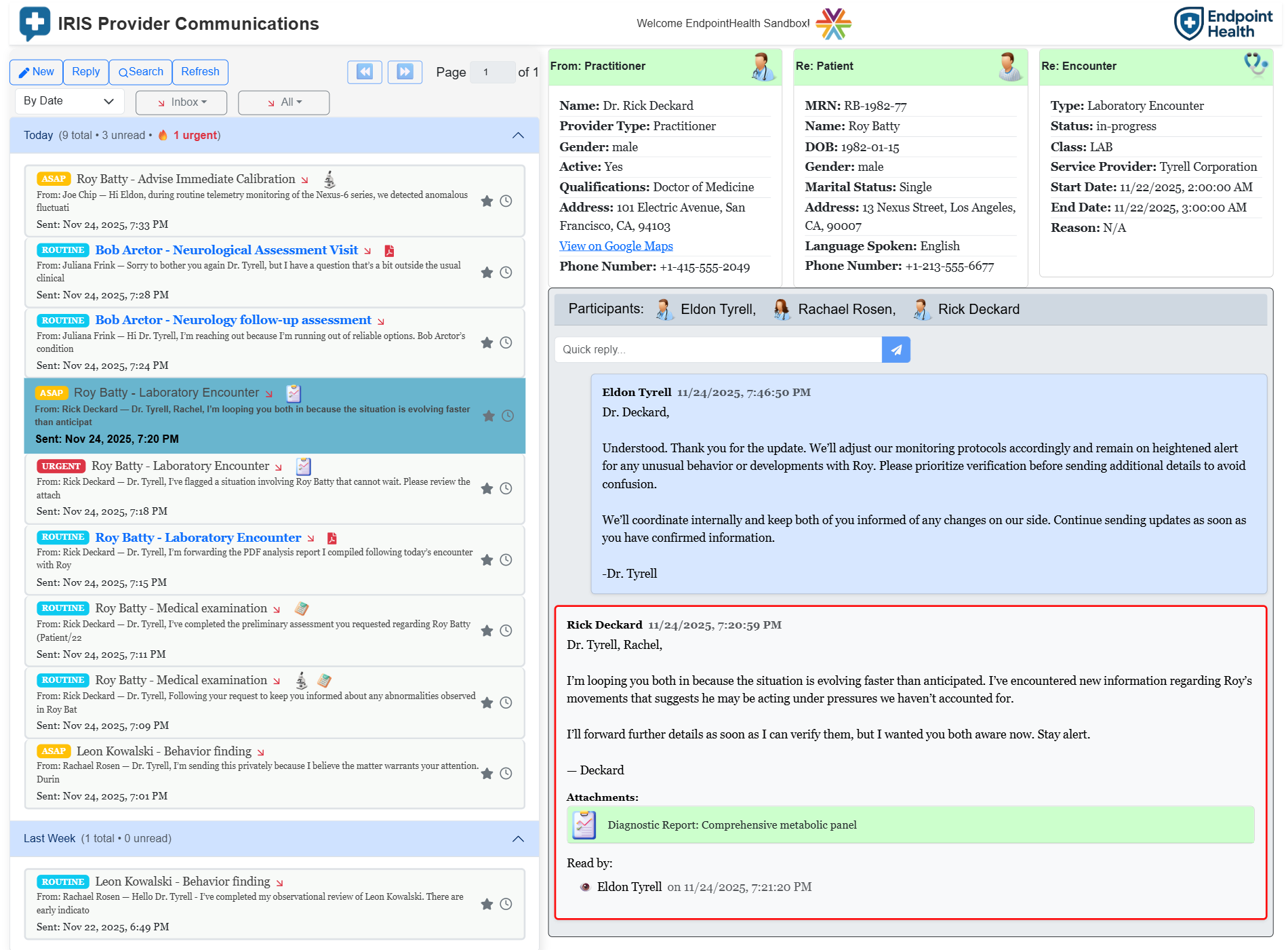Click report icon on selected 7:20 PM message

pyautogui.click(x=294, y=393)
